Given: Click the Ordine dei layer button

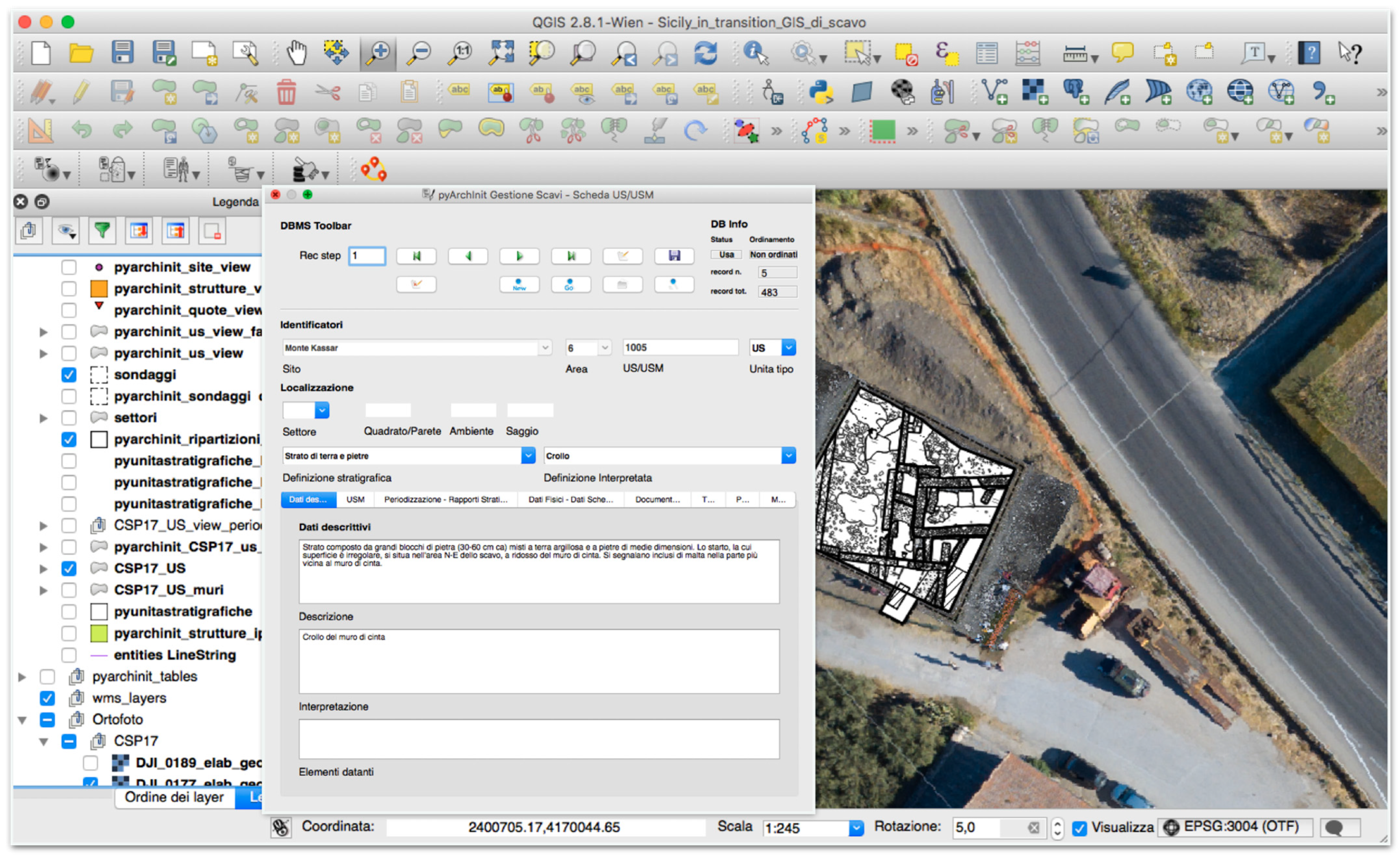Looking at the screenshot, I should tap(174, 797).
